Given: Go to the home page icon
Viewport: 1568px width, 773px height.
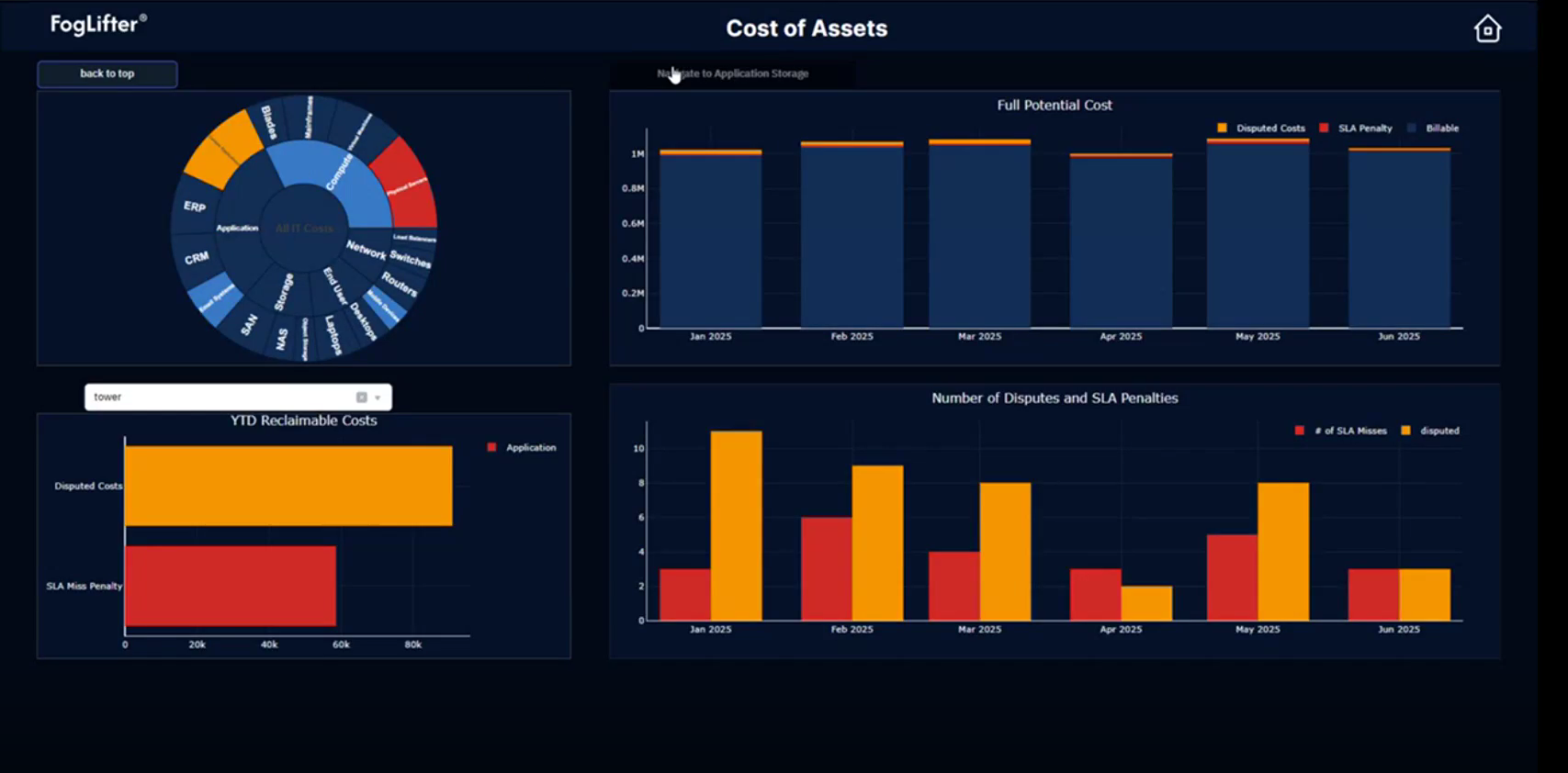Looking at the screenshot, I should pyautogui.click(x=1487, y=29).
